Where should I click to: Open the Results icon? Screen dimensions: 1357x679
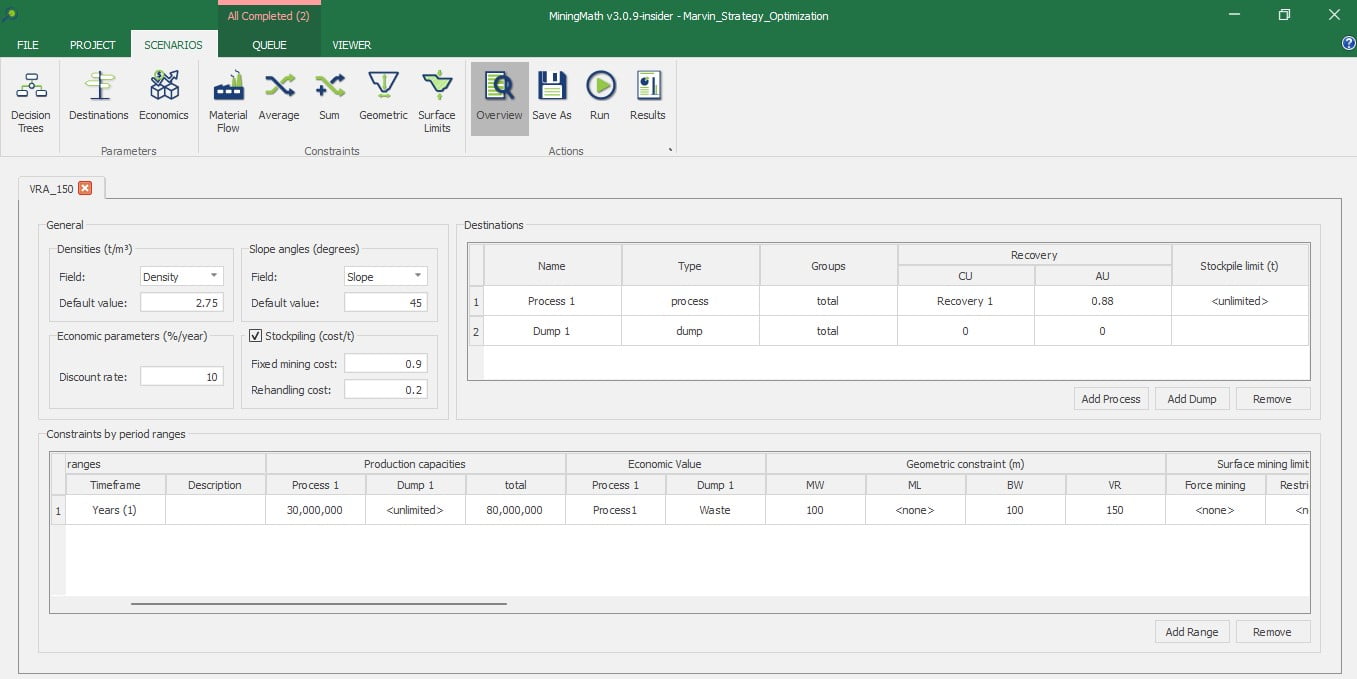tap(647, 97)
